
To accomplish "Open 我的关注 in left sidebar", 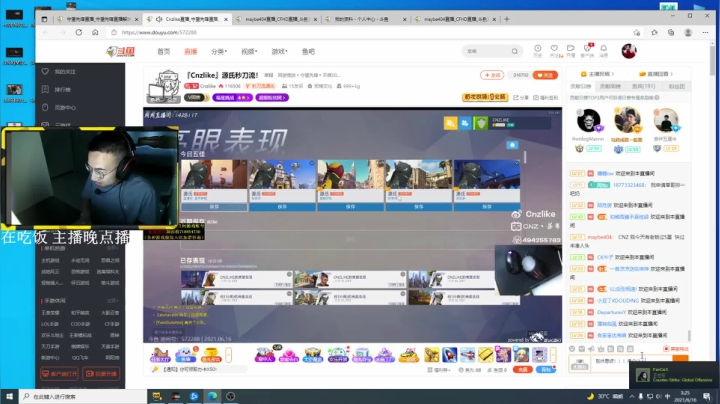I will (65, 72).
